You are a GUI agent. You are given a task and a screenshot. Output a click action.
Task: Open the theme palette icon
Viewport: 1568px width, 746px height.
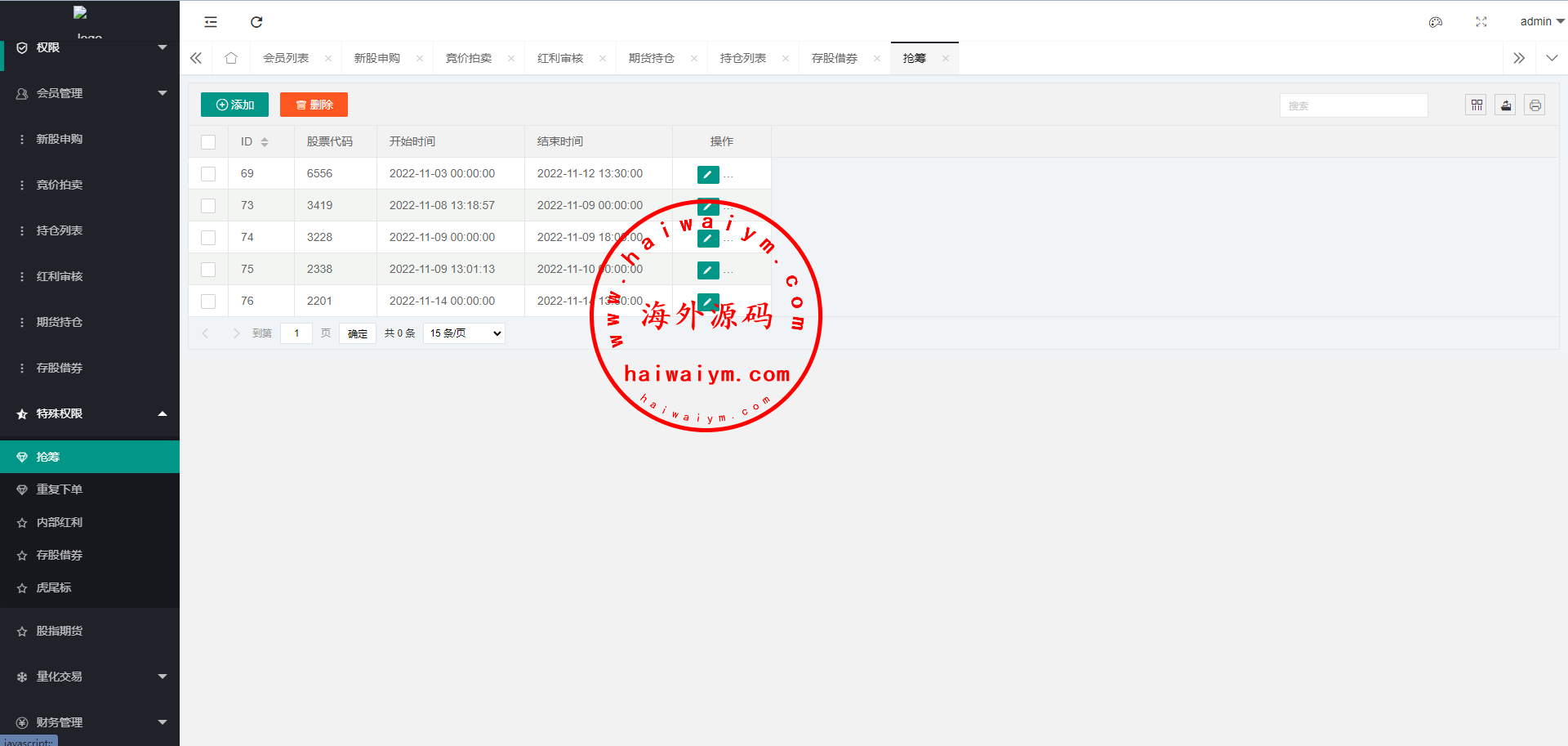tap(1435, 22)
